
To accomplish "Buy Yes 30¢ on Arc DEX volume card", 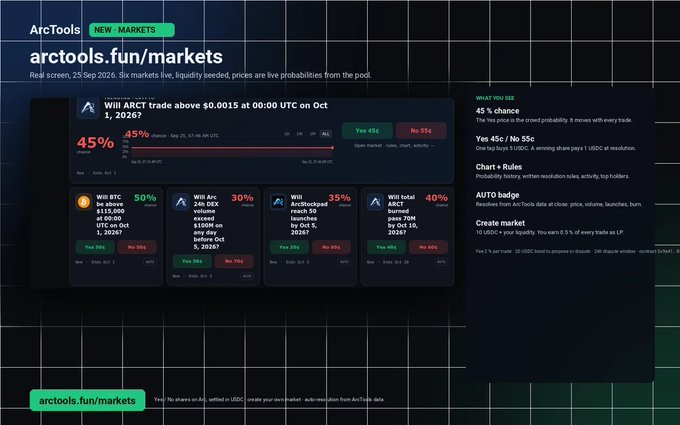I will pyautogui.click(x=192, y=261).
